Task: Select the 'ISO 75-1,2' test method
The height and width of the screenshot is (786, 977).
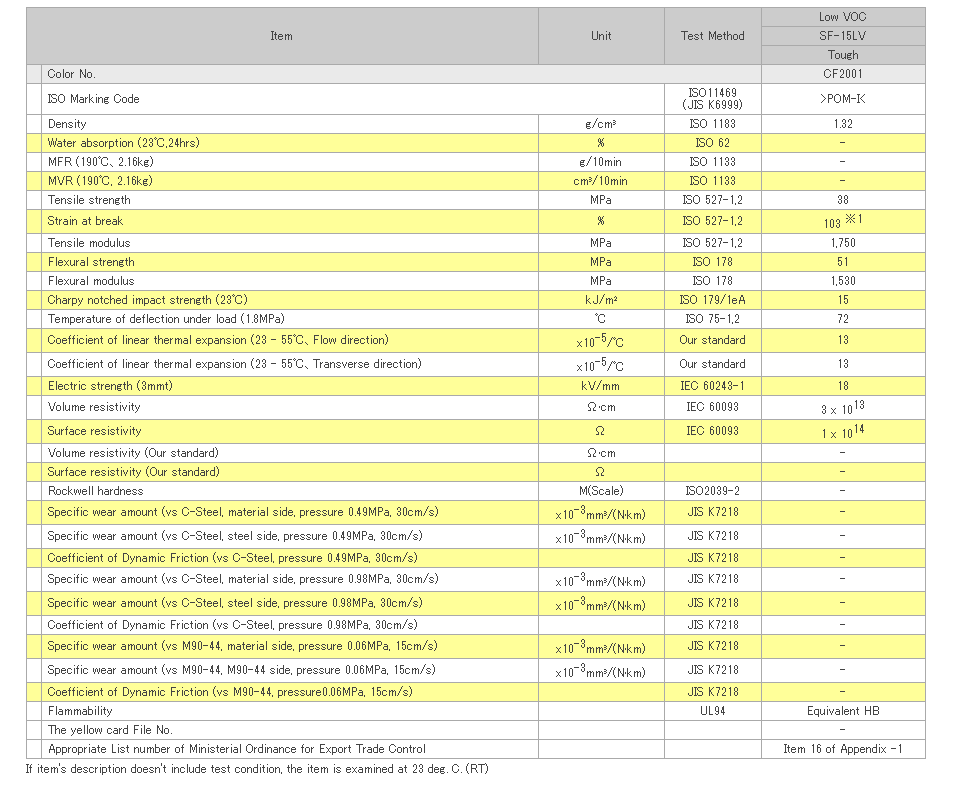Action: [713, 319]
